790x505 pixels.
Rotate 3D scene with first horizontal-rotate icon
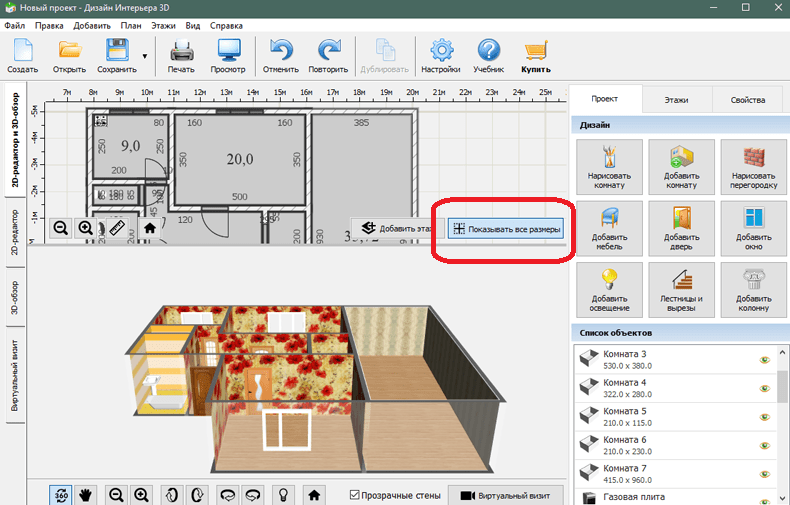pos(228,495)
